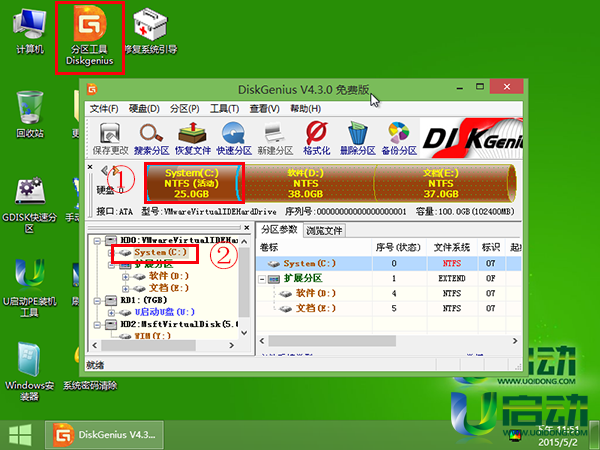
Task: Click the 保存更改 save changes toolbar icon
Action: coord(110,139)
